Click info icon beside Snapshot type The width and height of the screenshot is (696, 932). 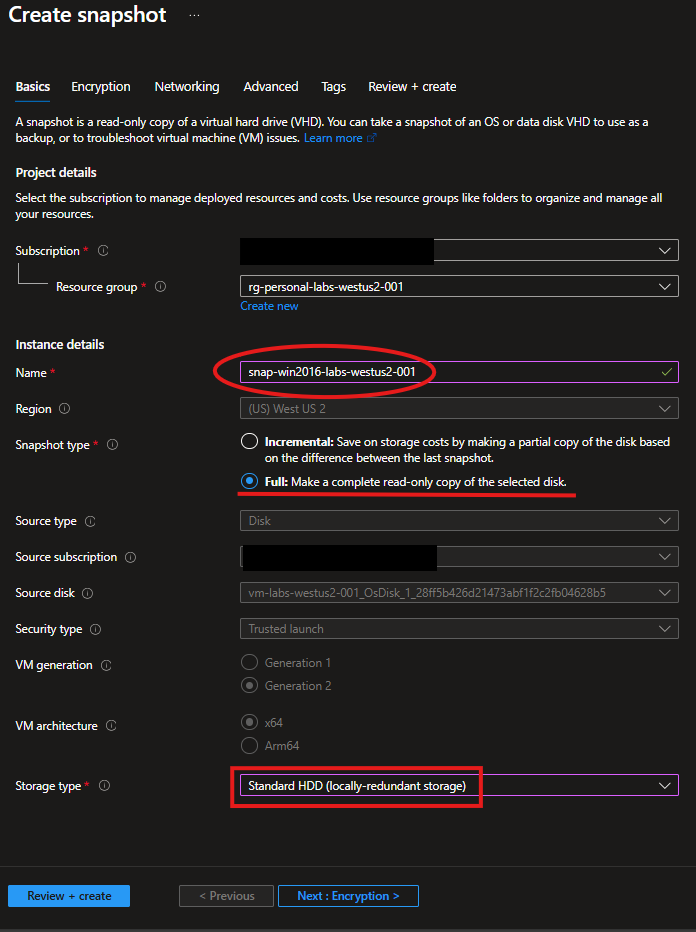pyautogui.click(x=112, y=445)
